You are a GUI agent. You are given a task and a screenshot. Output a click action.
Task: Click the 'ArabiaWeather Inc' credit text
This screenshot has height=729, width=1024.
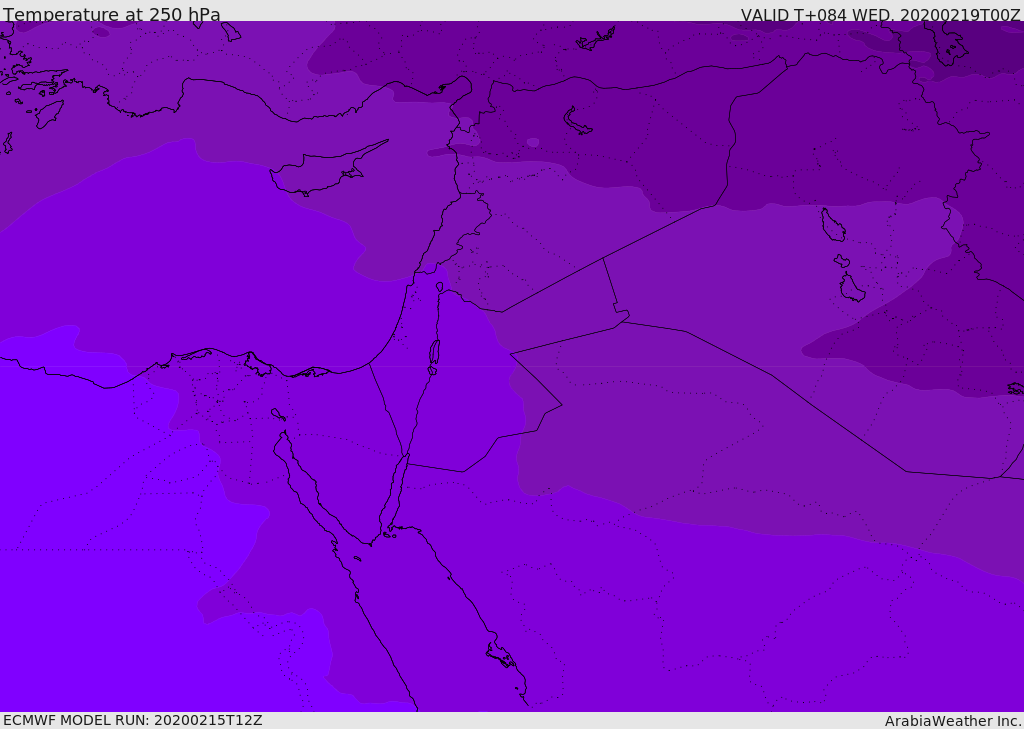click(x=952, y=721)
